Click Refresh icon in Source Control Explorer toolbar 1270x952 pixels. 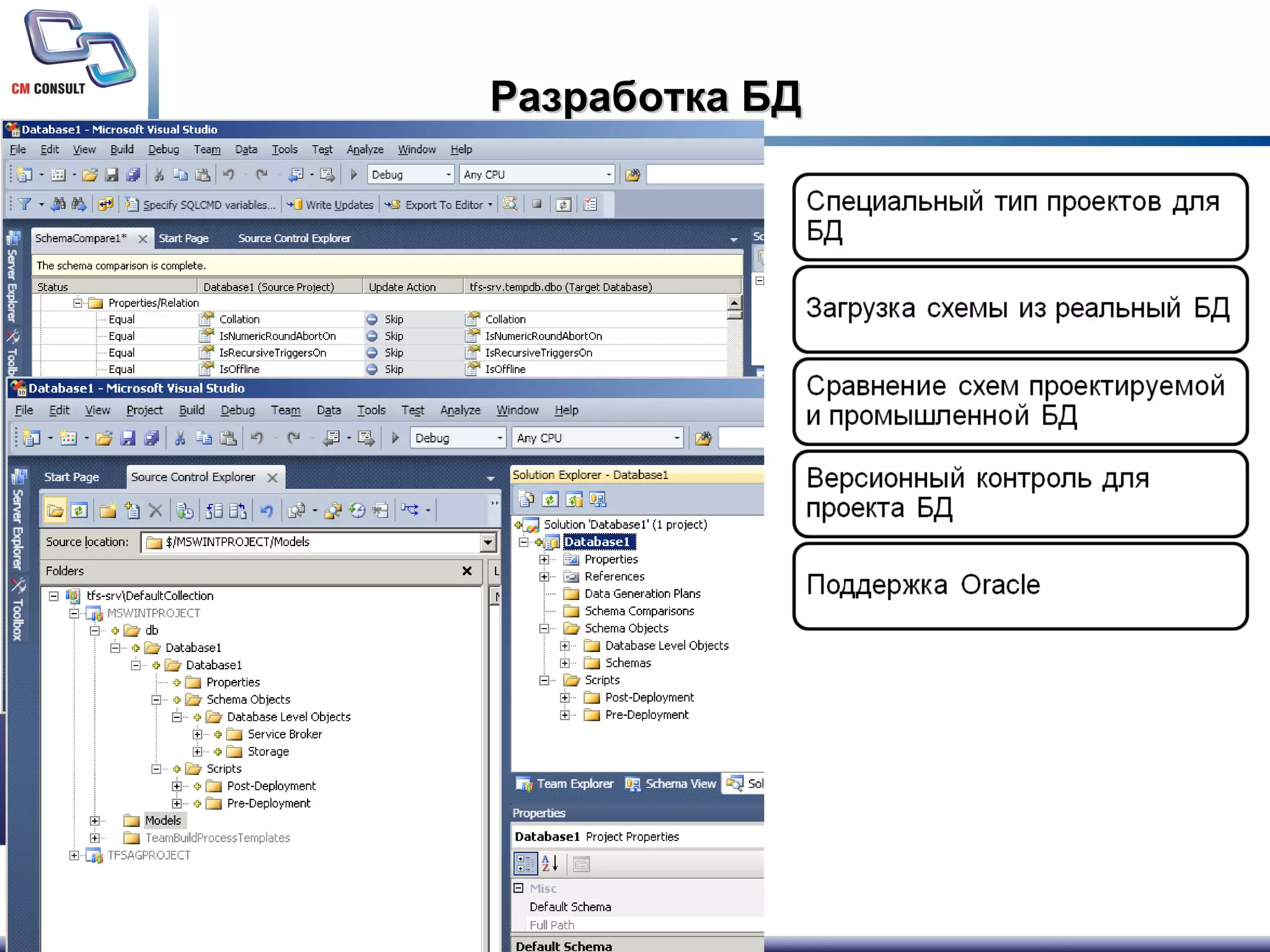click(79, 511)
